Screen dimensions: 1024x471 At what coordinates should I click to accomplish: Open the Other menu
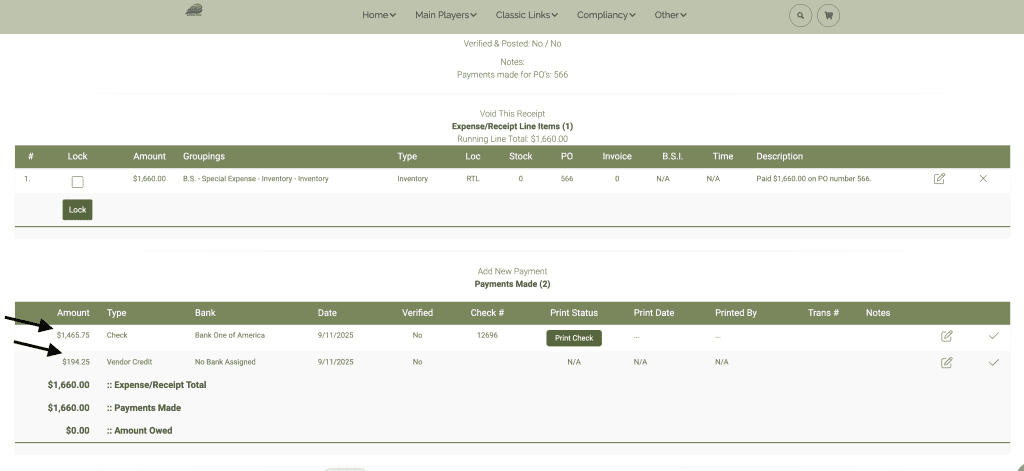click(x=671, y=15)
